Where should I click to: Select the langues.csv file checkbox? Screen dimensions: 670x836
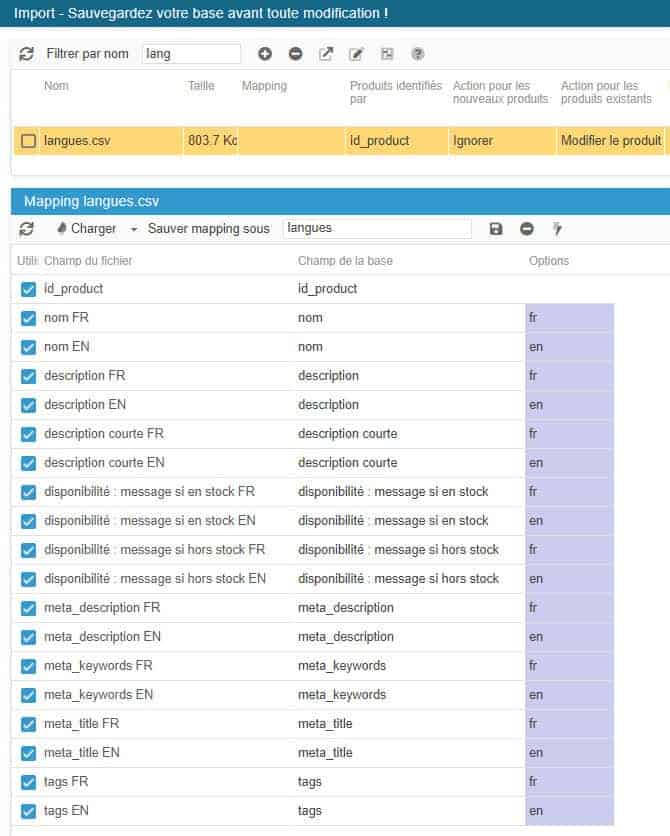click(28, 141)
